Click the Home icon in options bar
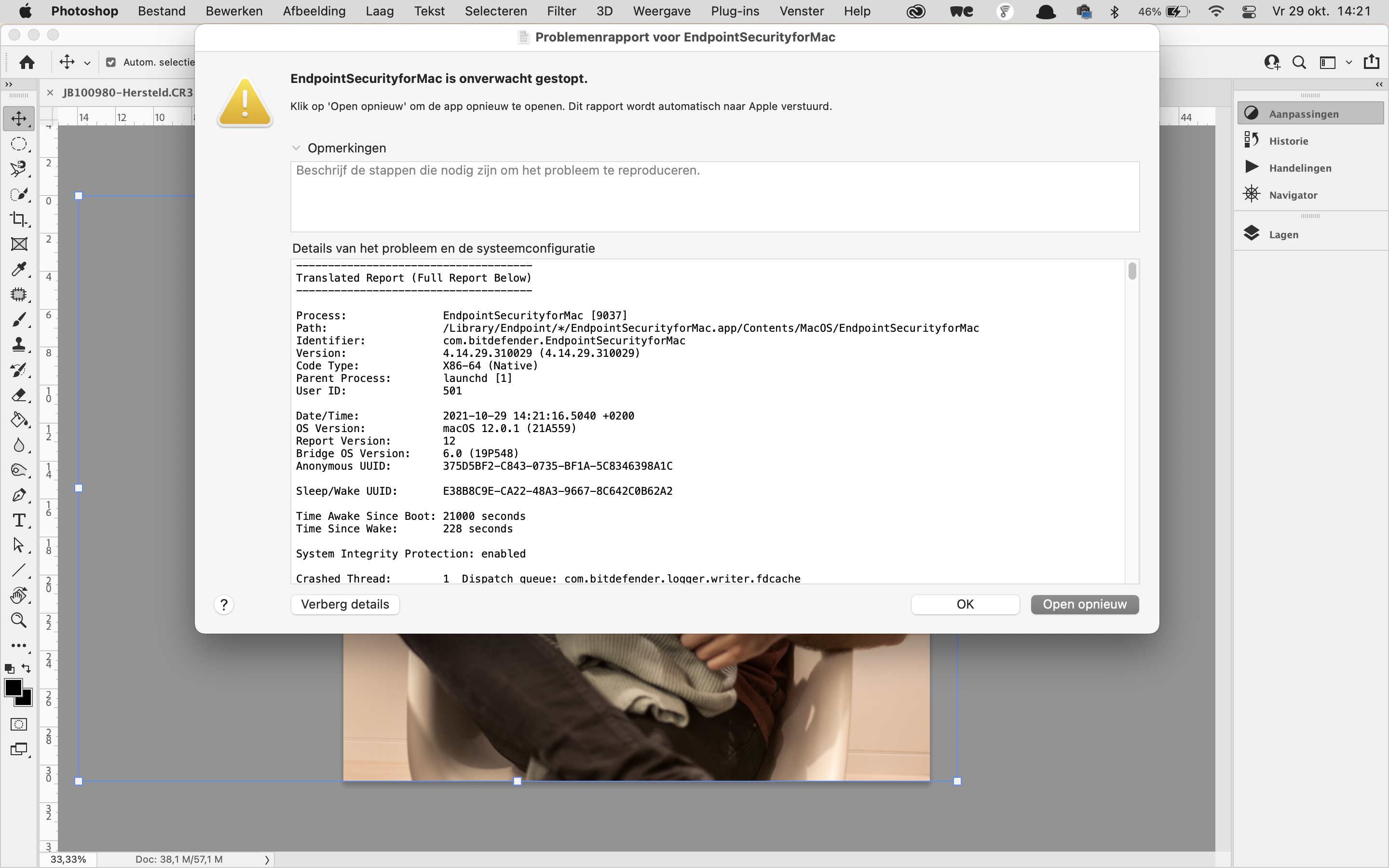The width and height of the screenshot is (1389, 868). [27, 62]
